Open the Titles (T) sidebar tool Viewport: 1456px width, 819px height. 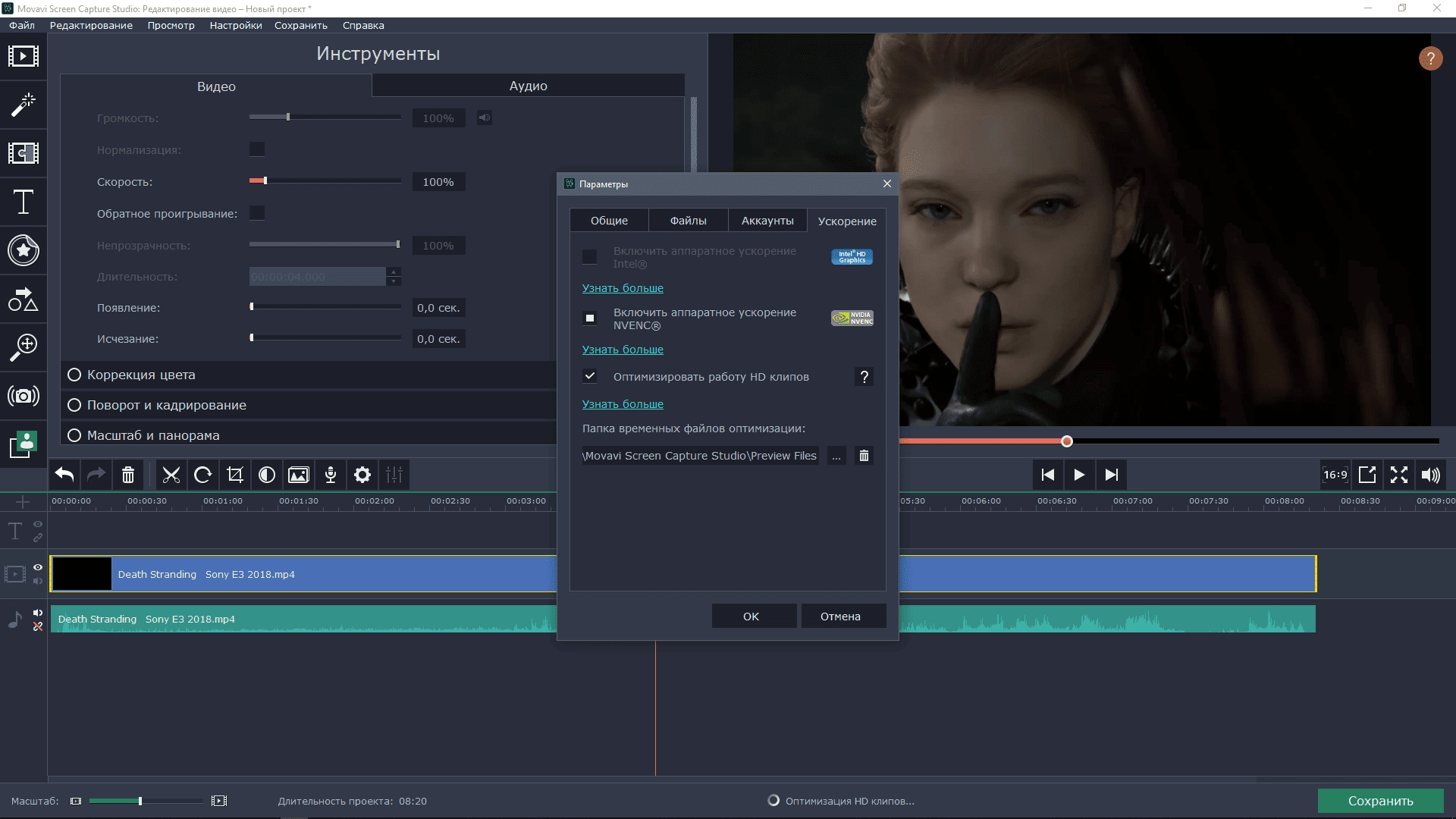[24, 202]
